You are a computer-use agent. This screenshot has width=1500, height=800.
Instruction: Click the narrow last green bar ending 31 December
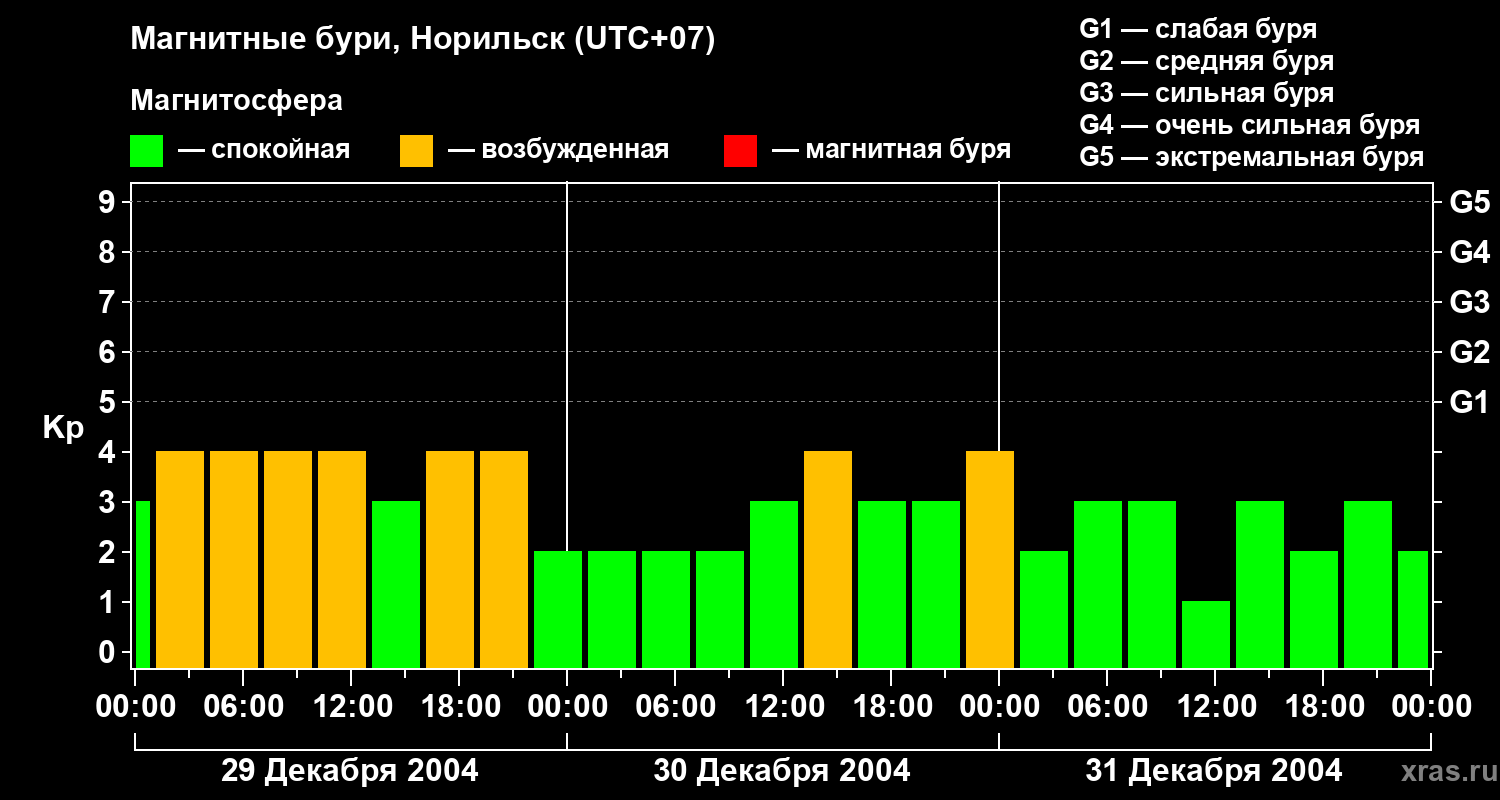coord(1413,609)
